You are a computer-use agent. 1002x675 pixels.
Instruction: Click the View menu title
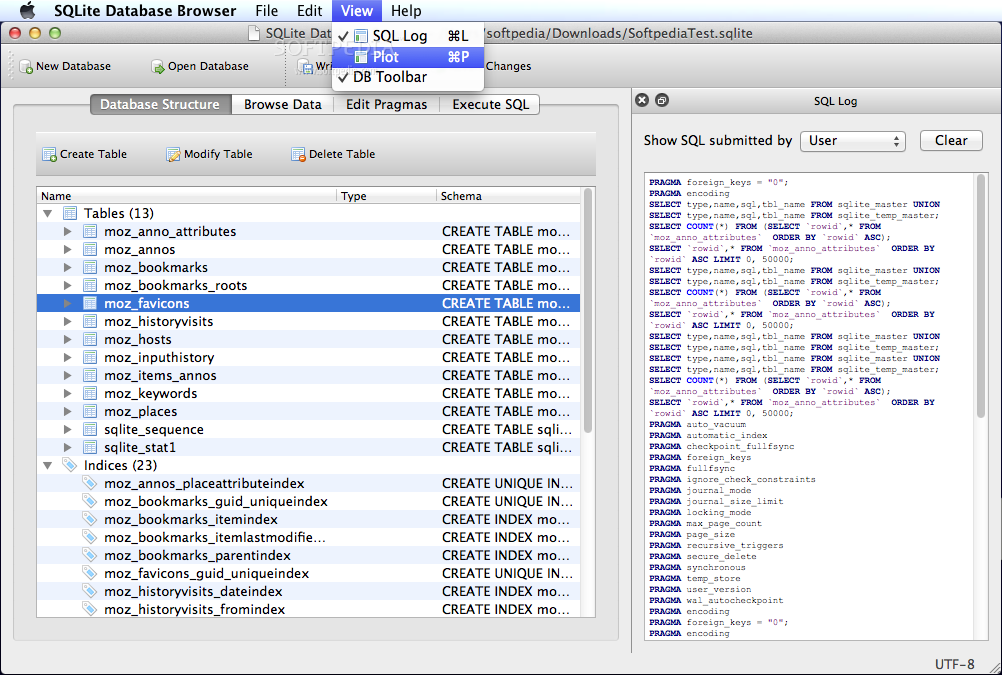click(357, 11)
